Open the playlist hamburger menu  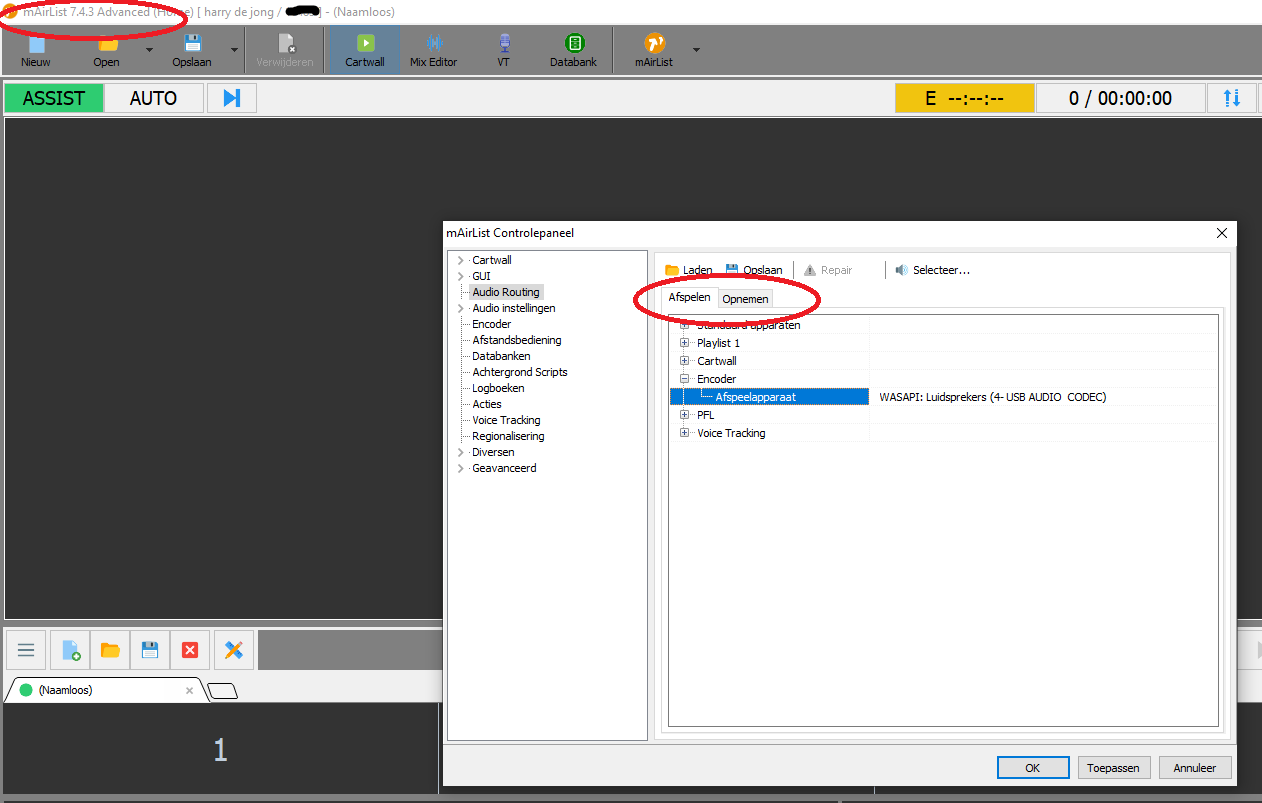(26, 650)
